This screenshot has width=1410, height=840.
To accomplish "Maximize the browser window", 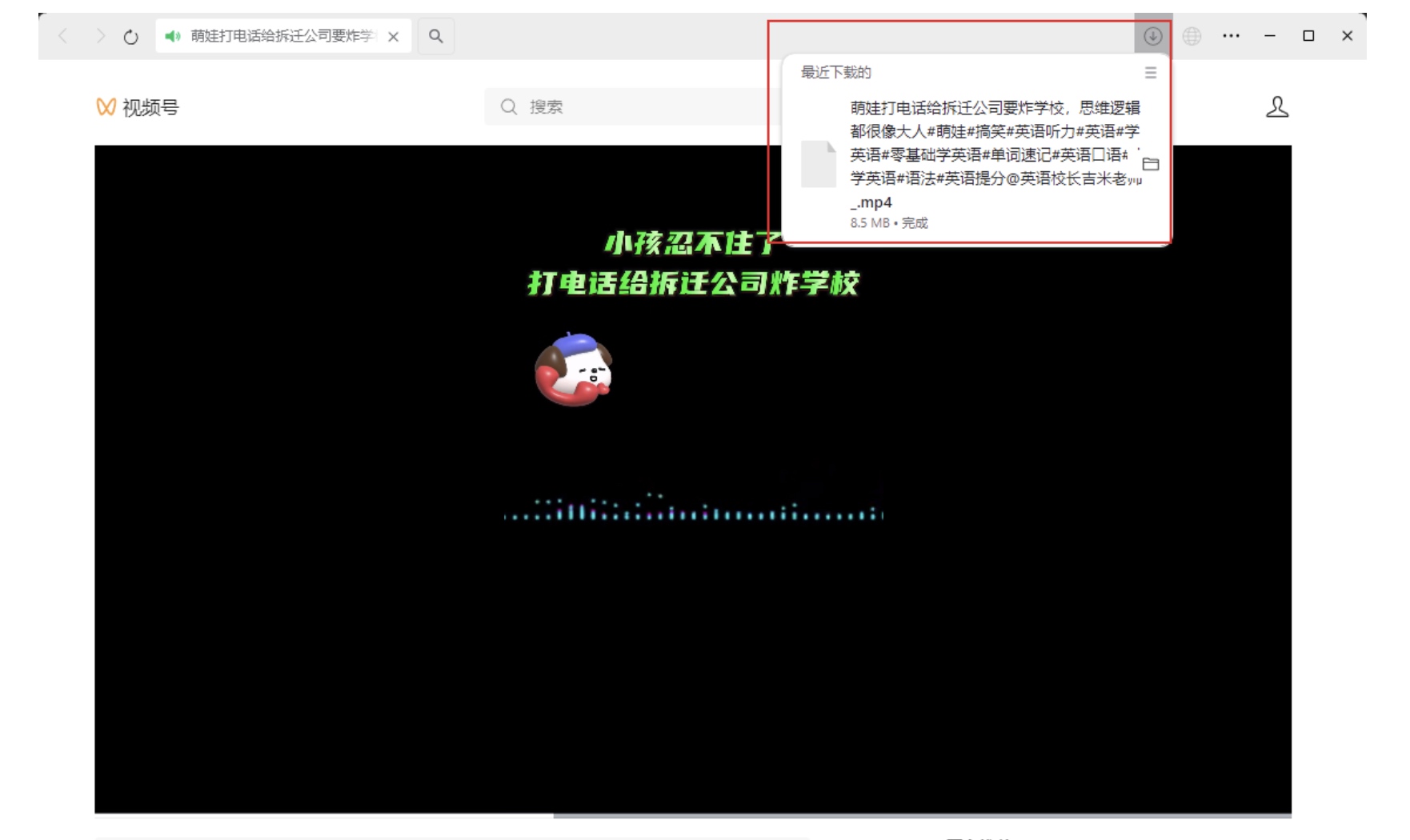I will (1308, 36).
